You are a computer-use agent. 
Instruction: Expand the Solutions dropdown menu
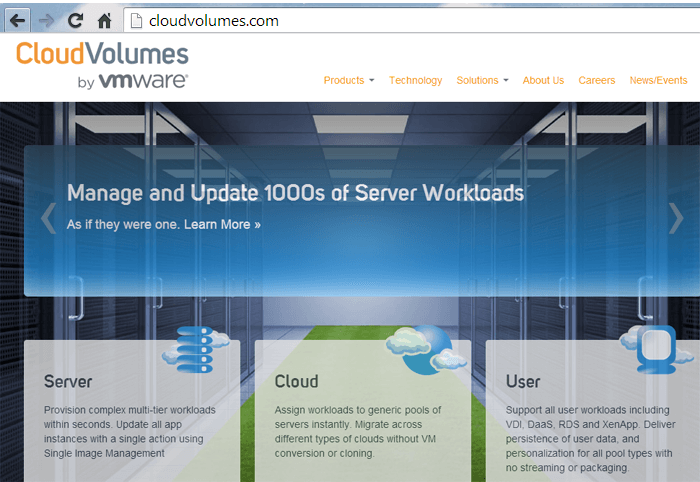pos(482,80)
